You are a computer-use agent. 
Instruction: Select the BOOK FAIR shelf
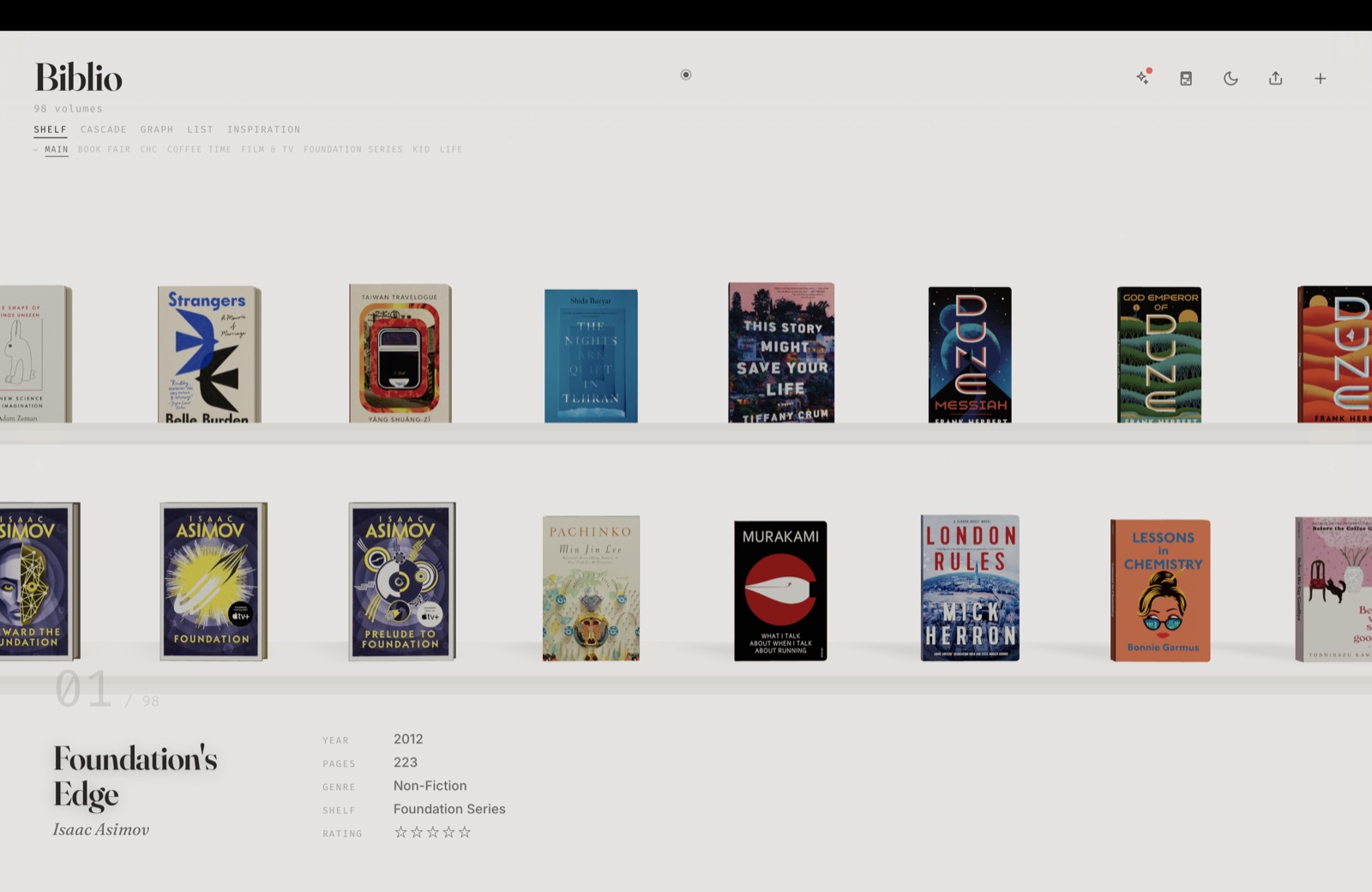[x=104, y=149]
